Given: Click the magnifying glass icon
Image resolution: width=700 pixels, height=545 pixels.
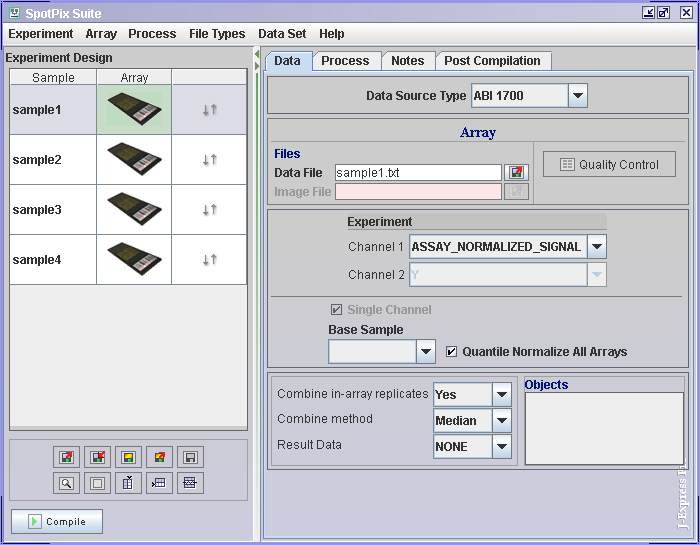Looking at the screenshot, I should [67, 483].
